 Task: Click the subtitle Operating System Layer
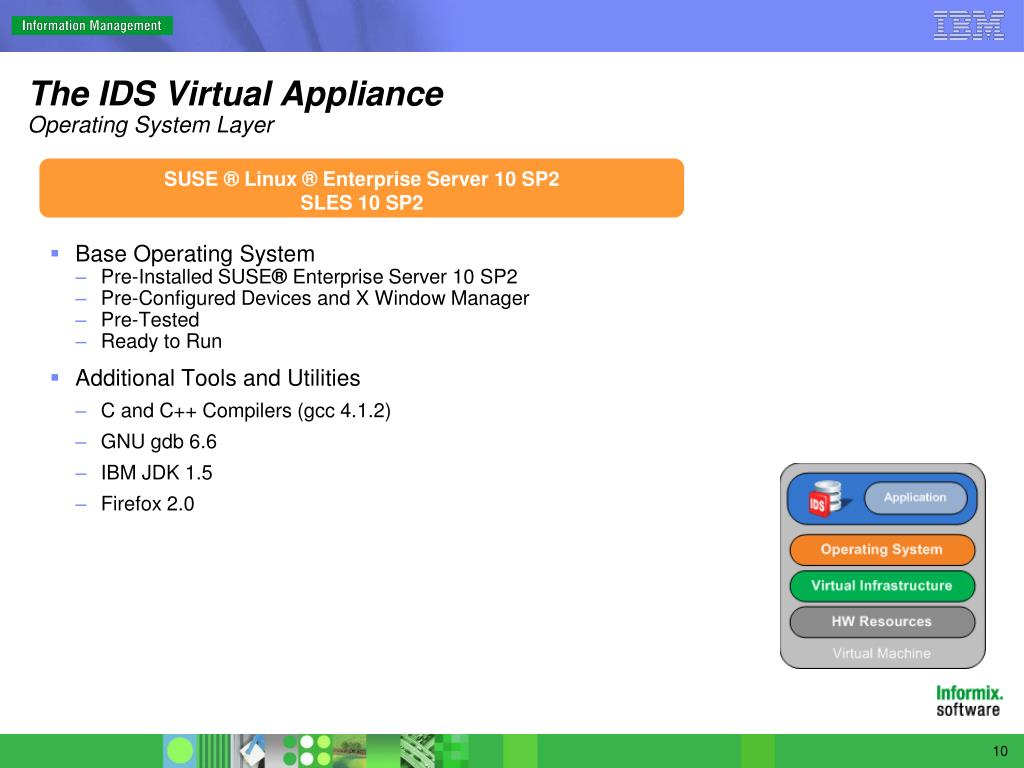(x=152, y=125)
